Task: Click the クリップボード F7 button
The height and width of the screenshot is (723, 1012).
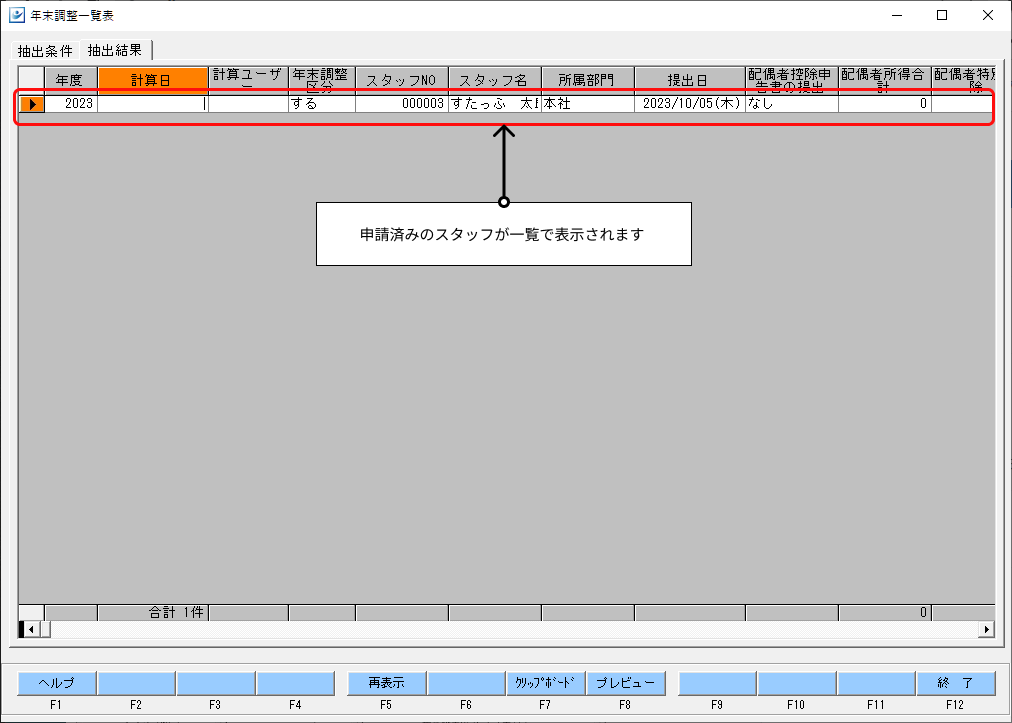Action: tap(545, 683)
